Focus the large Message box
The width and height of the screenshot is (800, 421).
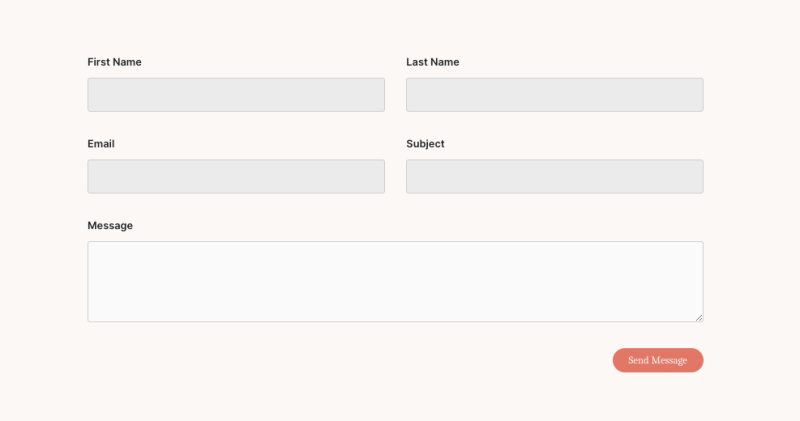click(395, 281)
